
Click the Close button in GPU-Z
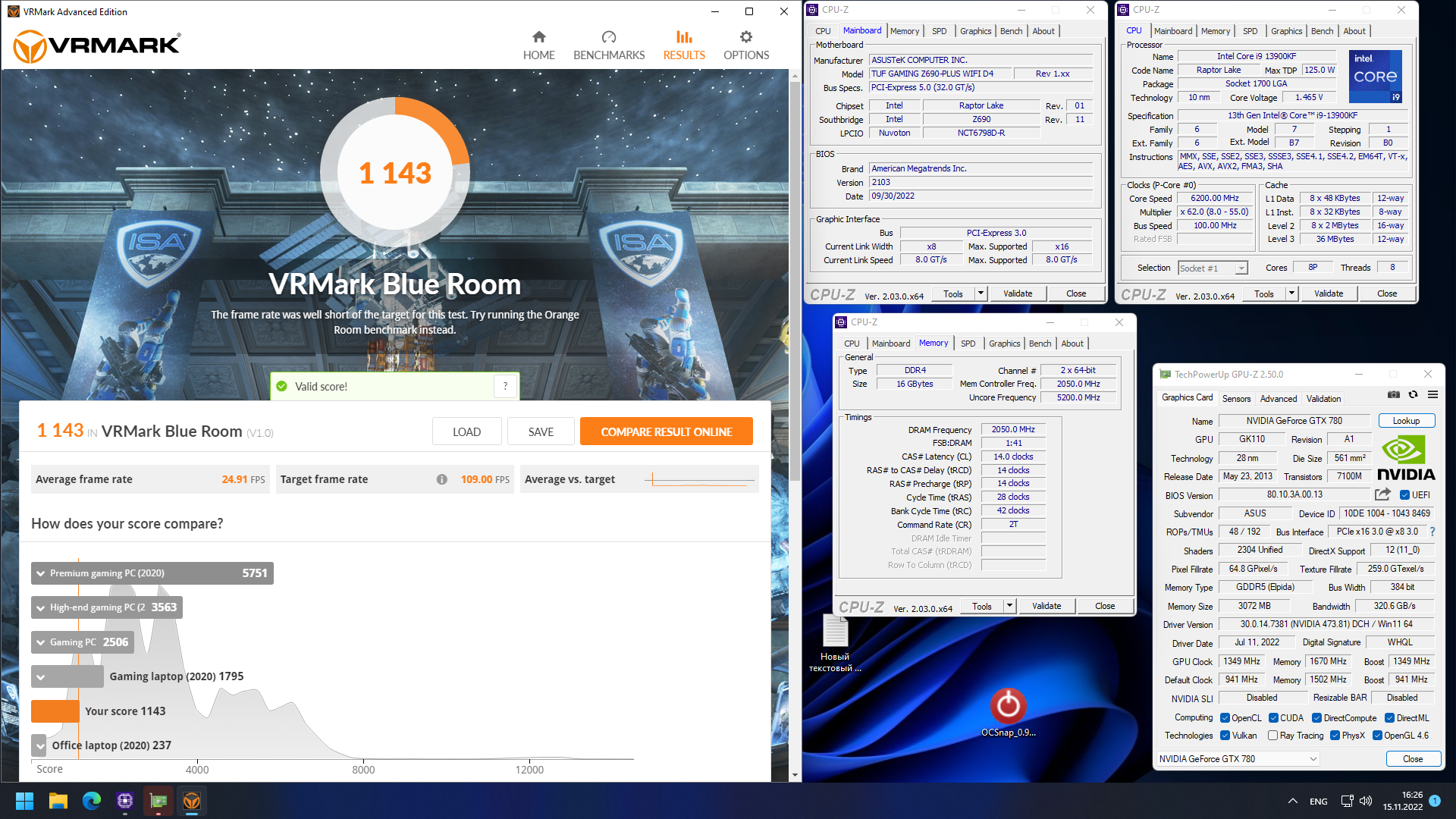(x=1412, y=759)
